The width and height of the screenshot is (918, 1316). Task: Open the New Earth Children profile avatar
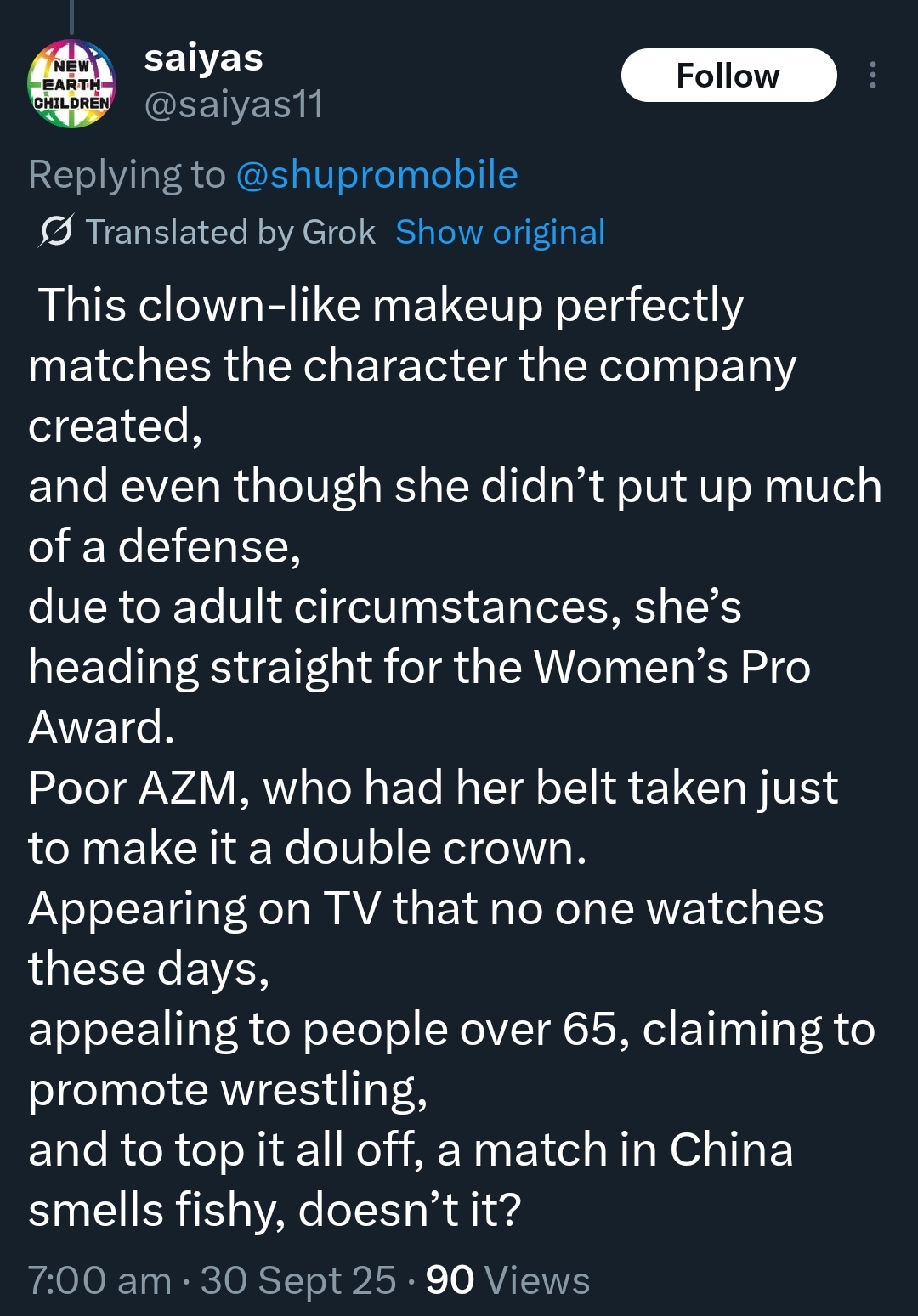click(x=72, y=83)
